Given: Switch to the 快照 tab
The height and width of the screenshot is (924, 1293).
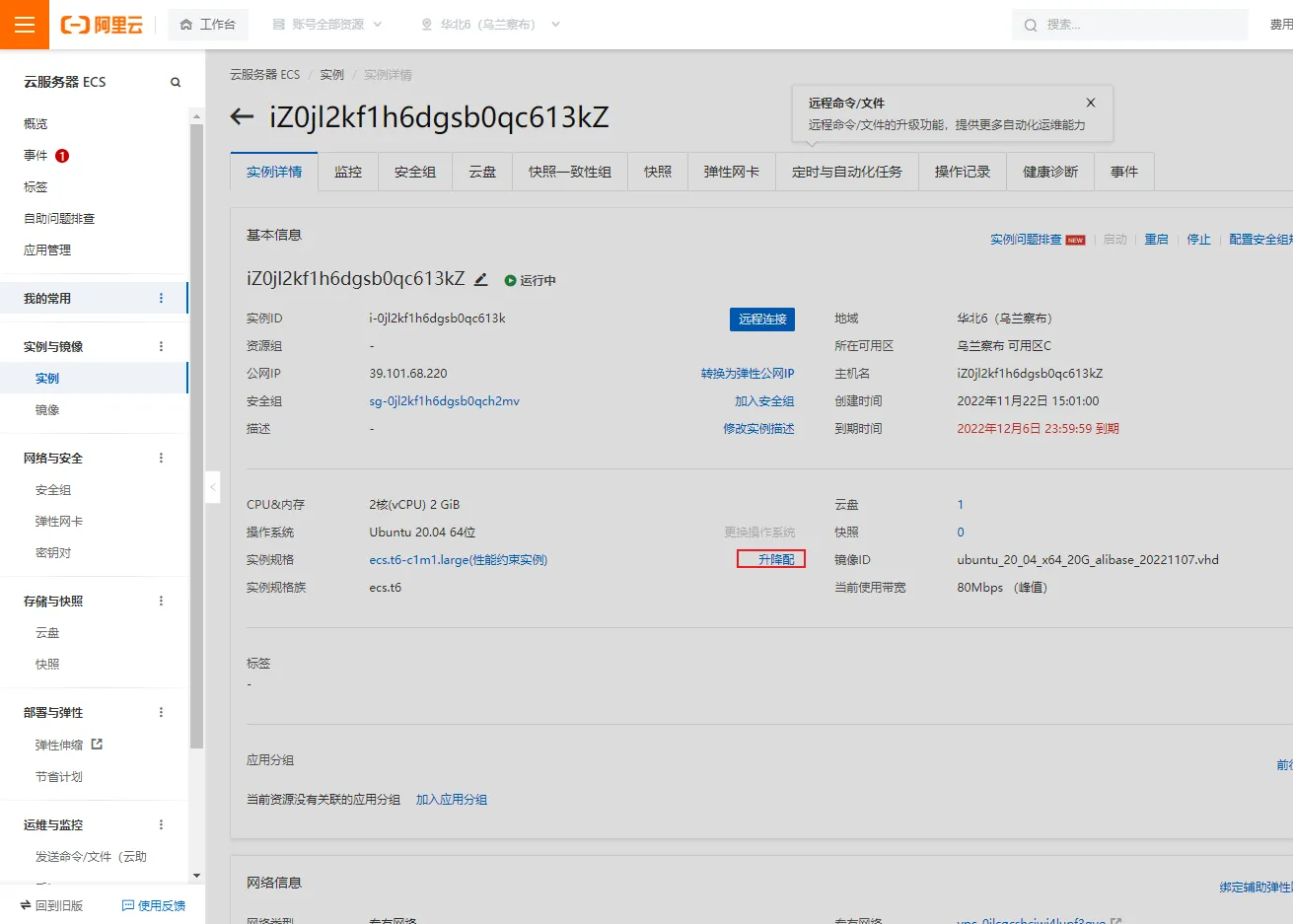Looking at the screenshot, I should tap(658, 172).
